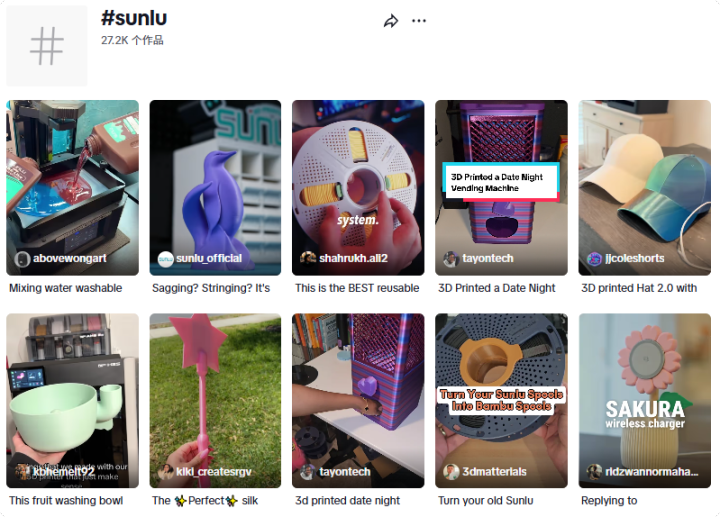Open the resin mixing video thumbnail
Viewport: 720px width, 517px height.
pos(73,188)
